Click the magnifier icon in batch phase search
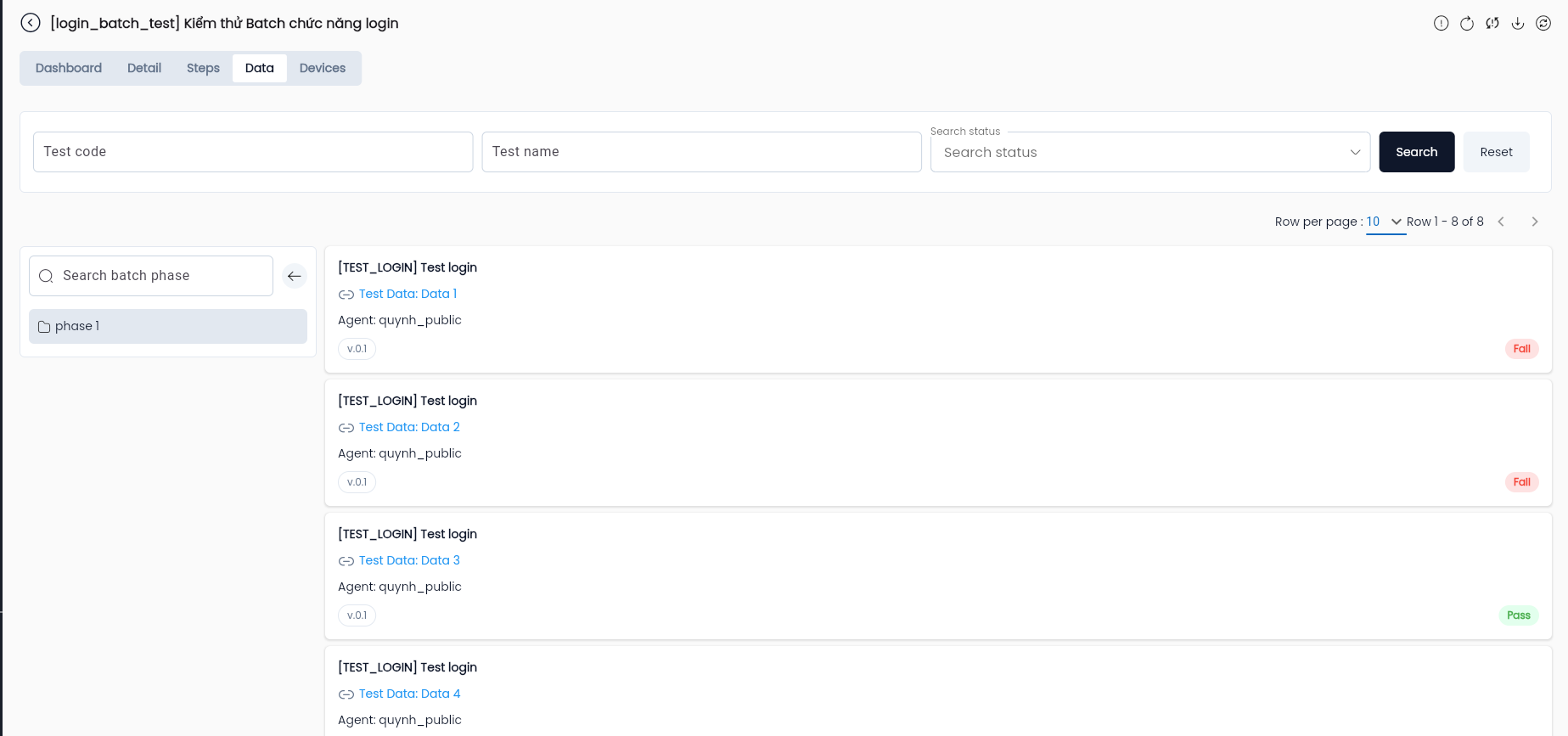Image resolution: width=1568 pixels, height=736 pixels. (47, 276)
